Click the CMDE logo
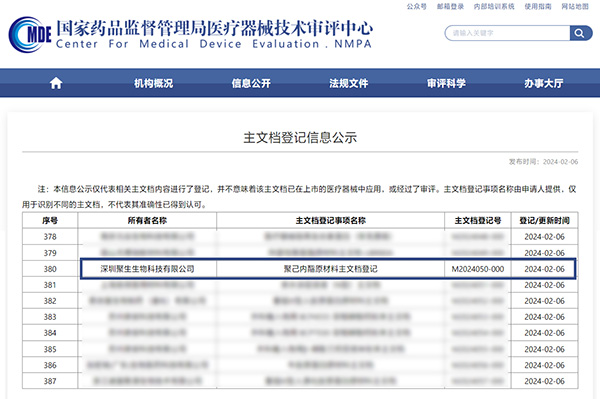Image resolution: width=600 pixels, height=399 pixels. point(30,34)
